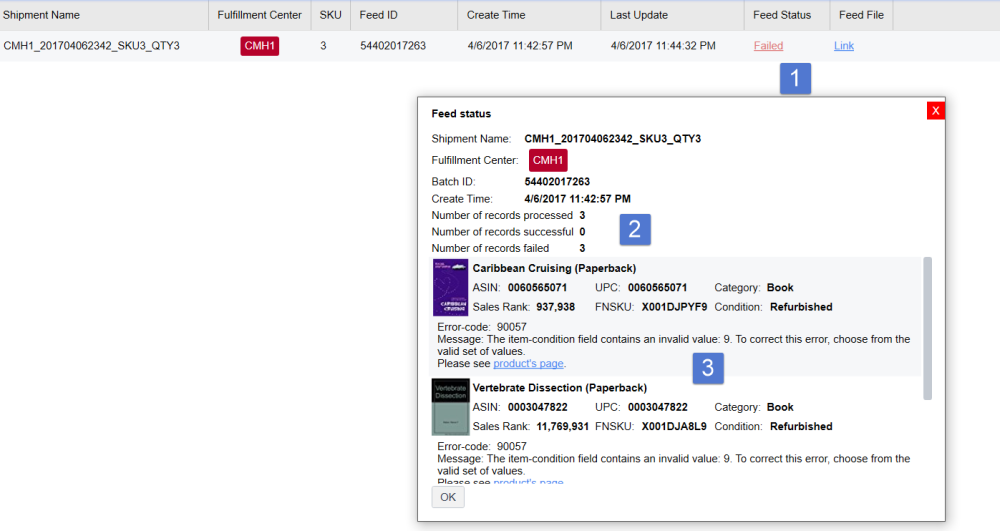1000x531 pixels.
Task: Close the Feed status dialog
Action: tap(936, 111)
